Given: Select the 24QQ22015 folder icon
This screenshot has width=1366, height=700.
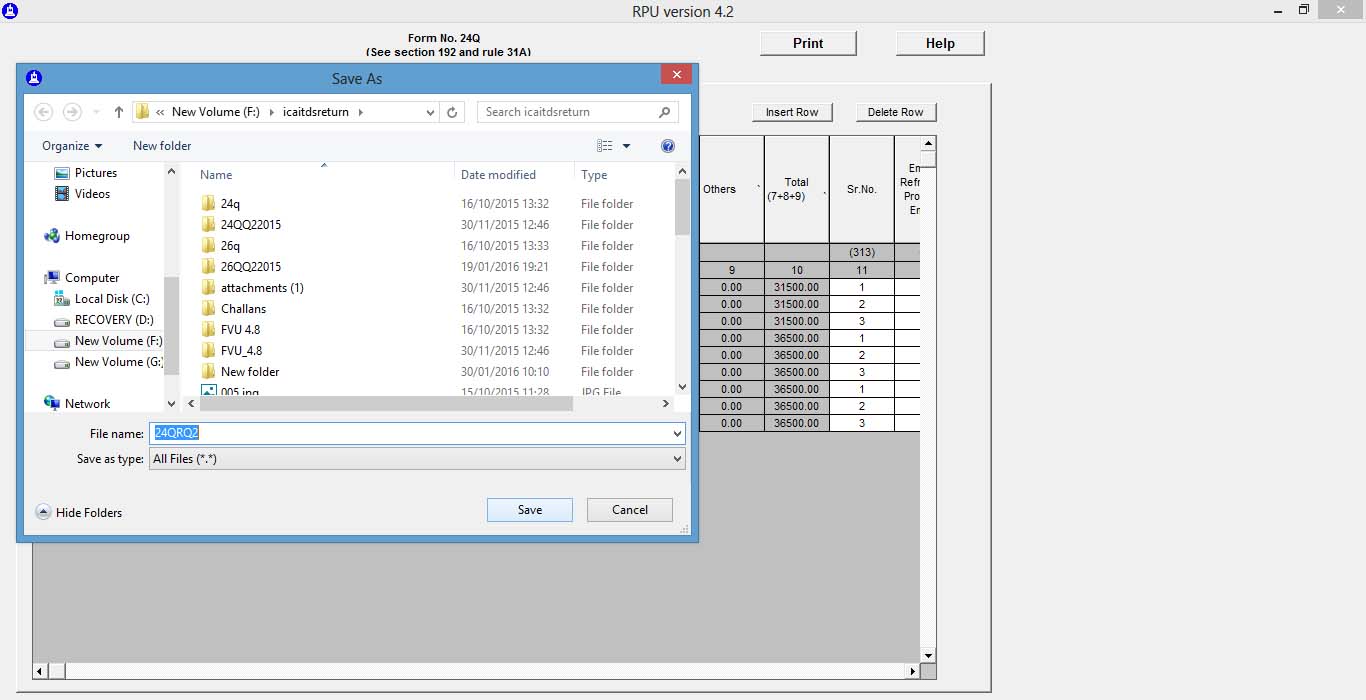Looking at the screenshot, I should pyautogui.click(x=208, y=225).
